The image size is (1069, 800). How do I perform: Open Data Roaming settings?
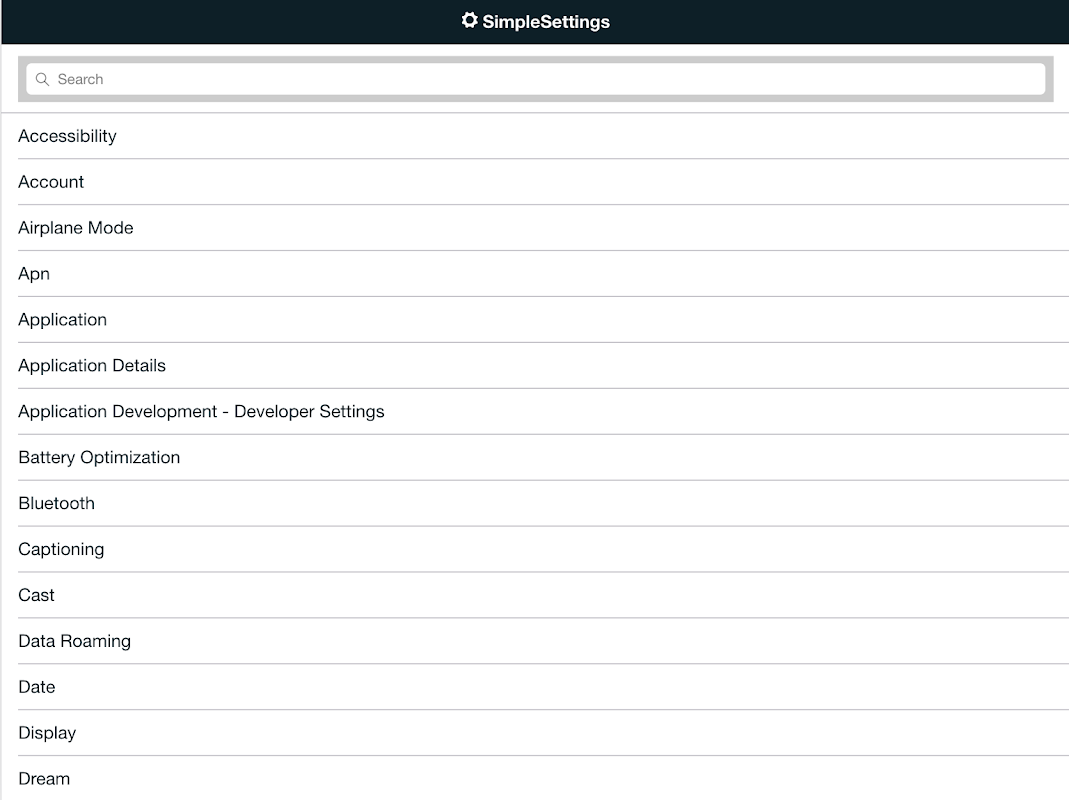click(74, 641)
